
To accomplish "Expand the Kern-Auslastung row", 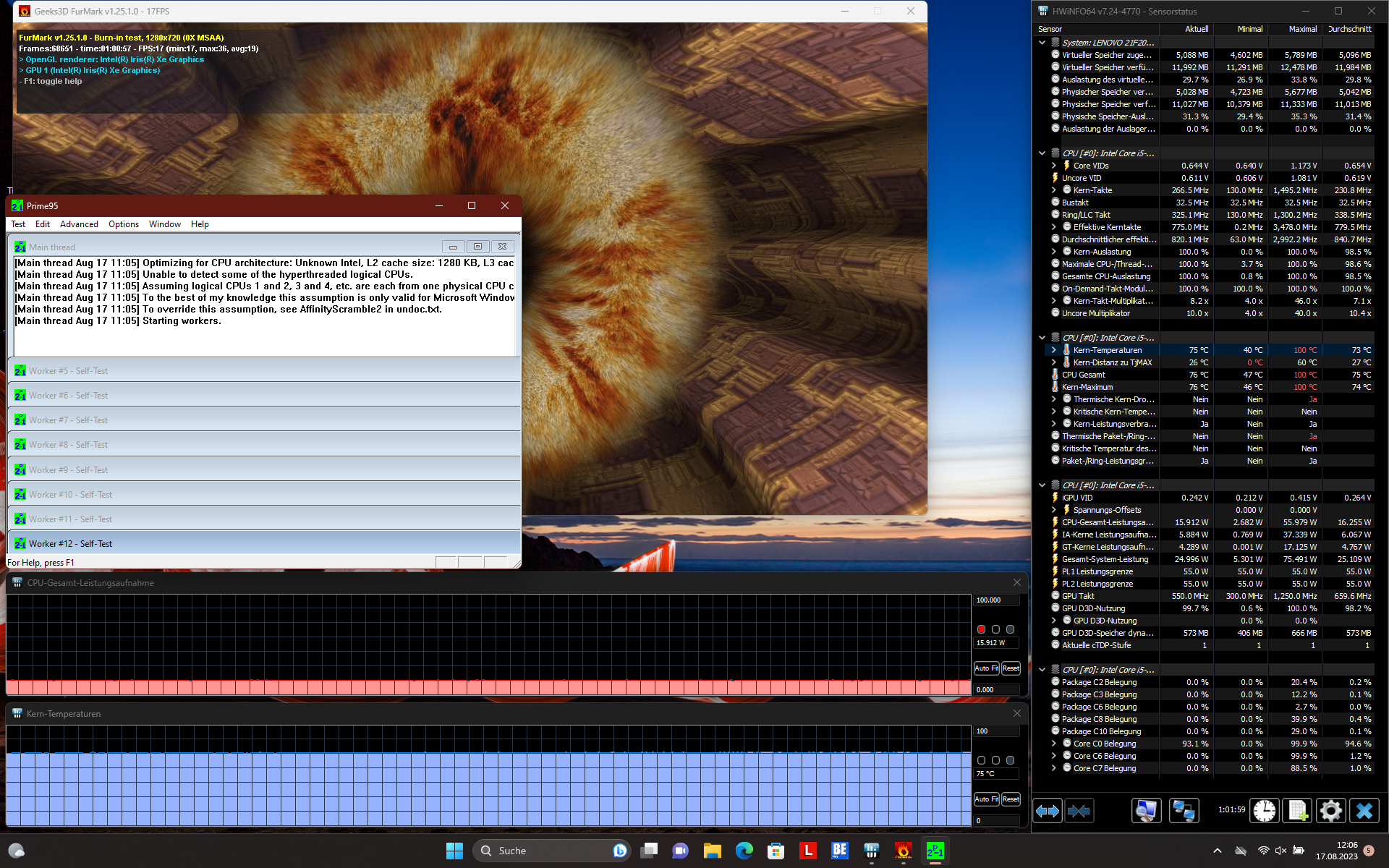I will 1054,252.
